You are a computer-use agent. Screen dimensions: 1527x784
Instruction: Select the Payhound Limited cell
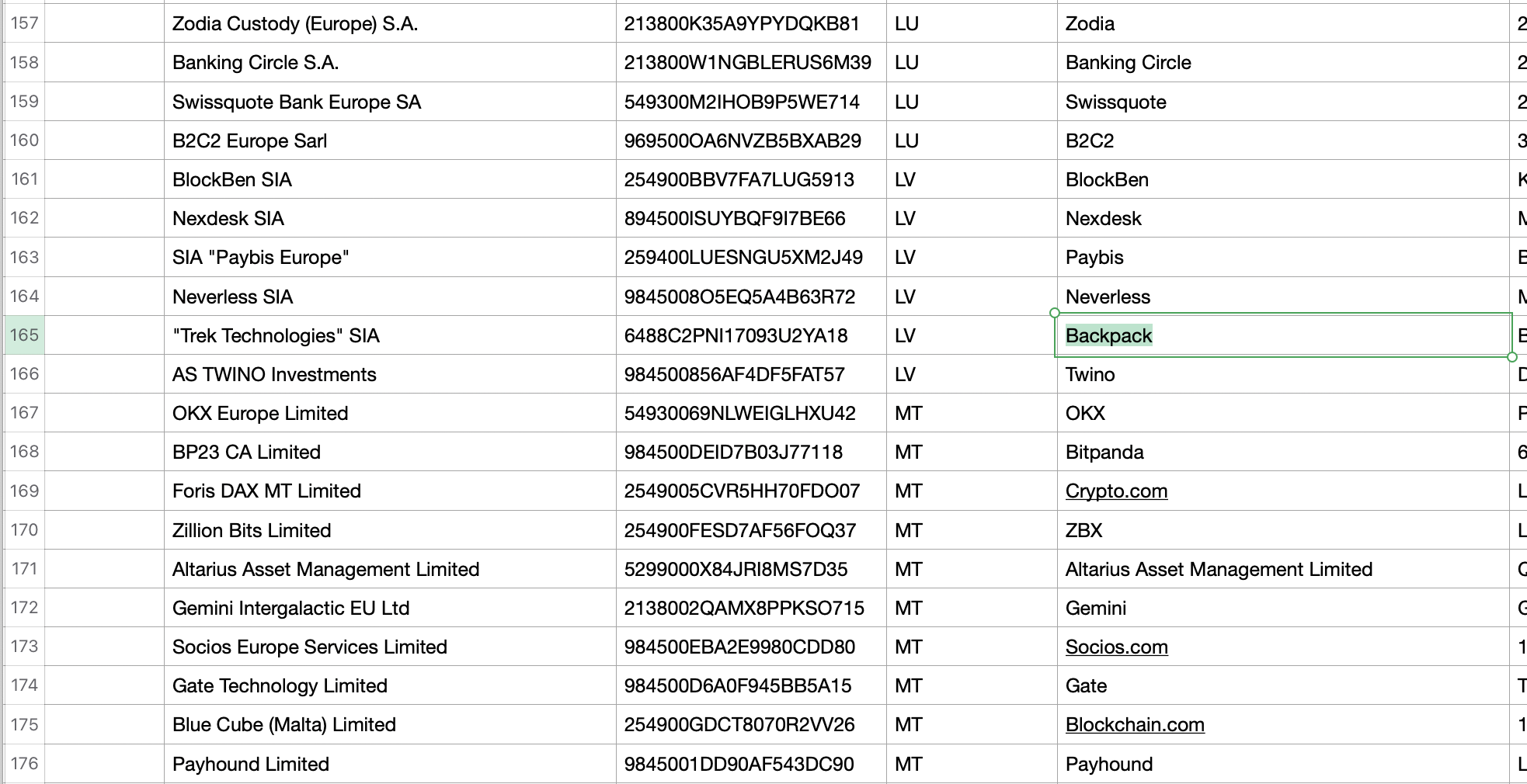[x=390, y=764]
